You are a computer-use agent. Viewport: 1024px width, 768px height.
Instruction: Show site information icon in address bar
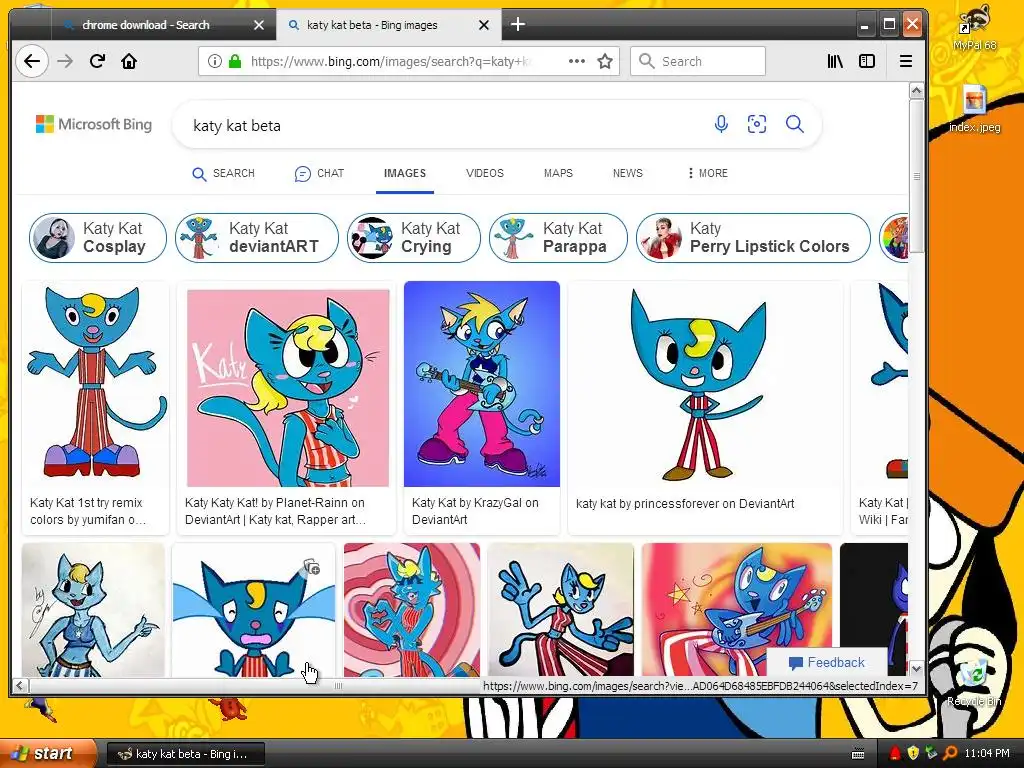pyautogui.click(x=214, y=61)
